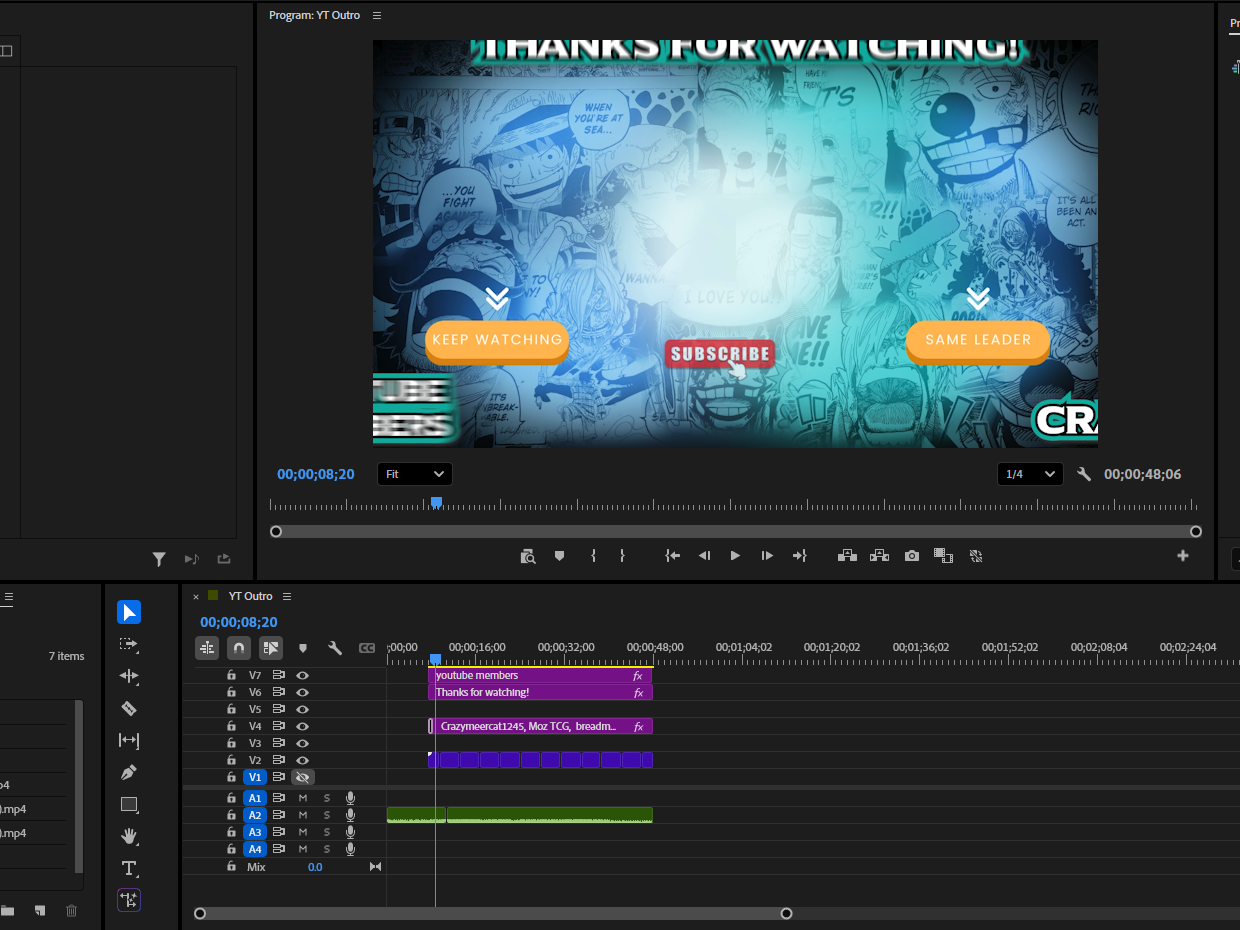The height and width of the screenshot is (930, 1240).
Task: Click the Program monitor zoom scroll bar
Action: pos(736,531)
